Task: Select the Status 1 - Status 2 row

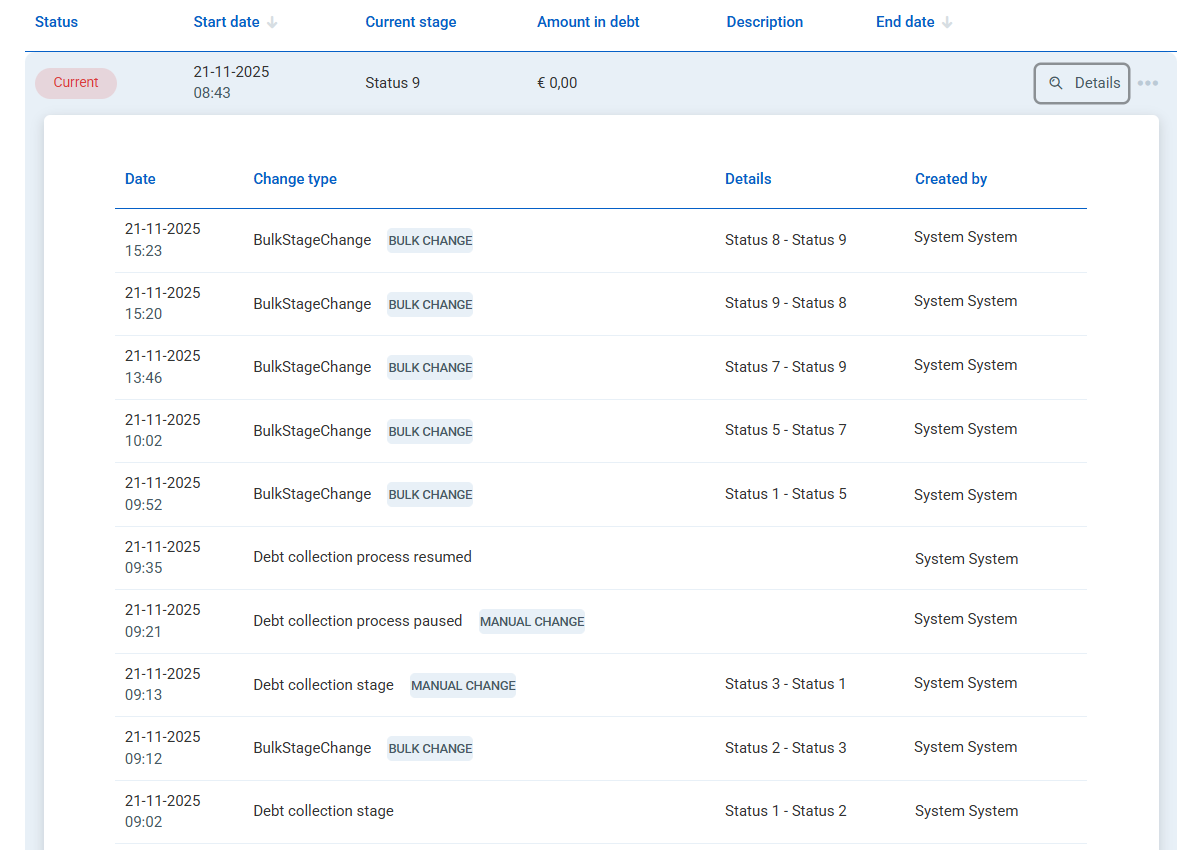Action: [x=785, y=811]
